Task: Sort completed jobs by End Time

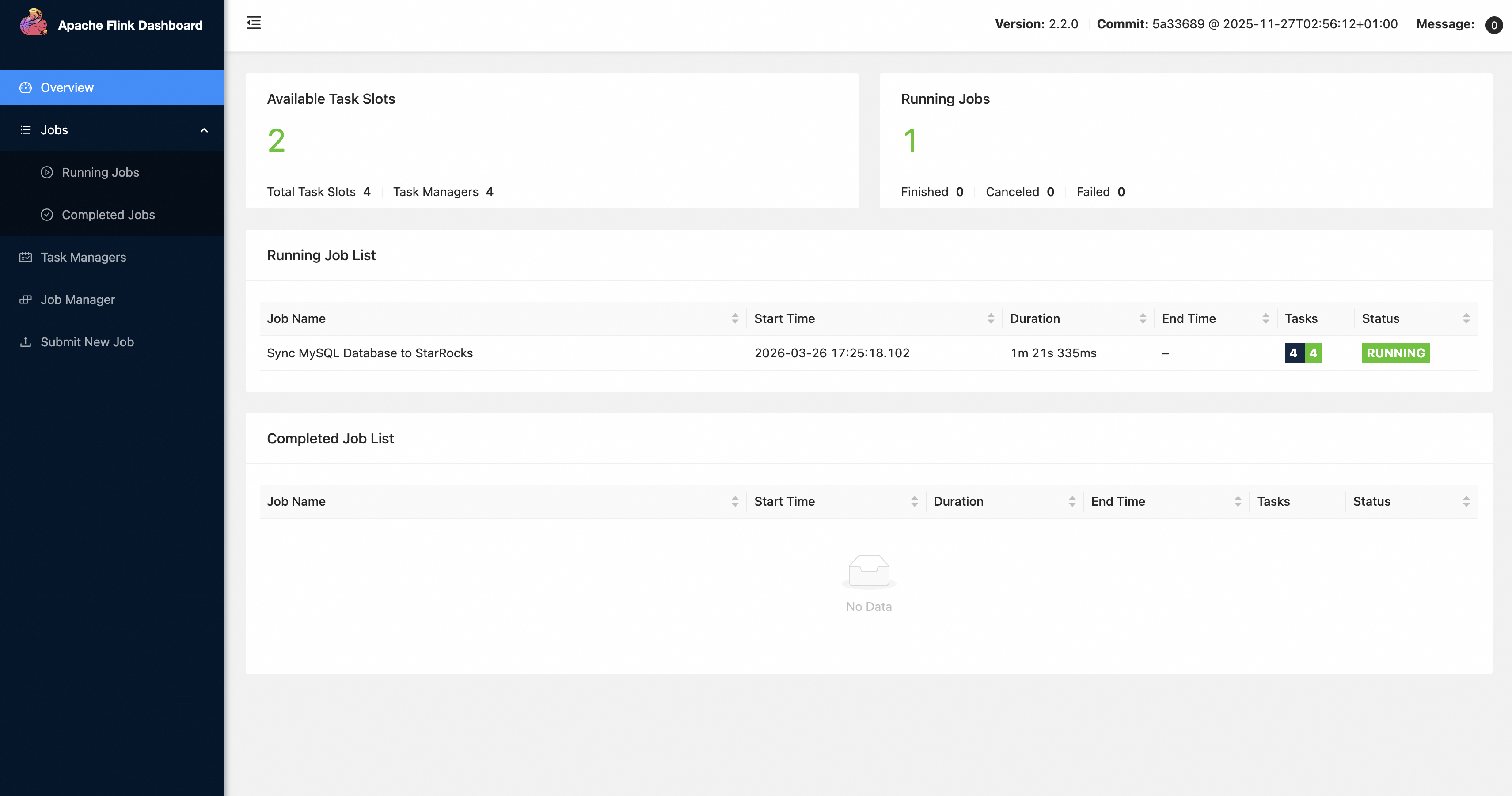Action: click(1238, 501)
